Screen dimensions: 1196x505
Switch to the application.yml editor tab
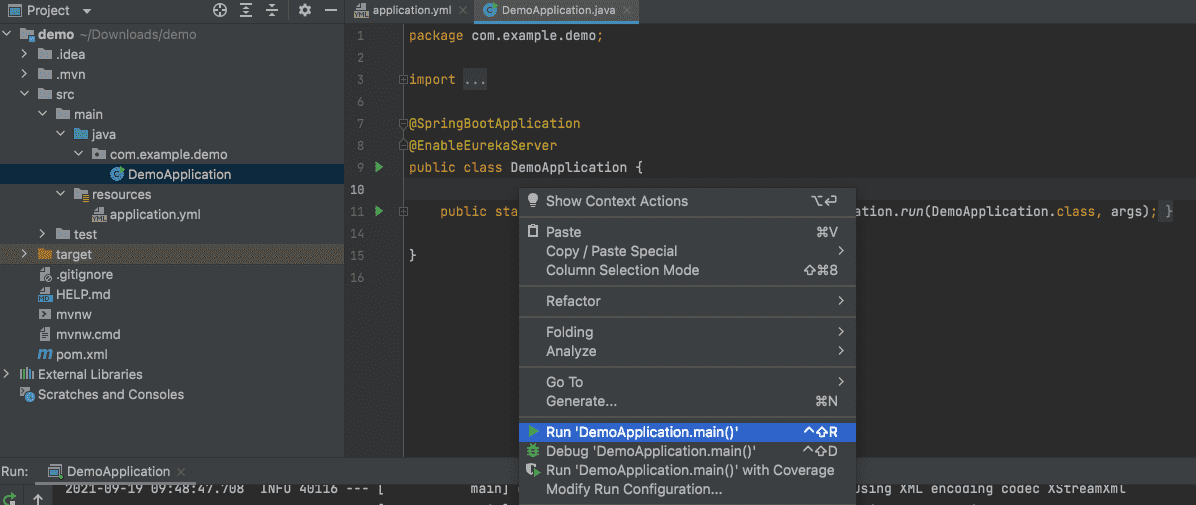tap(411, 11)
